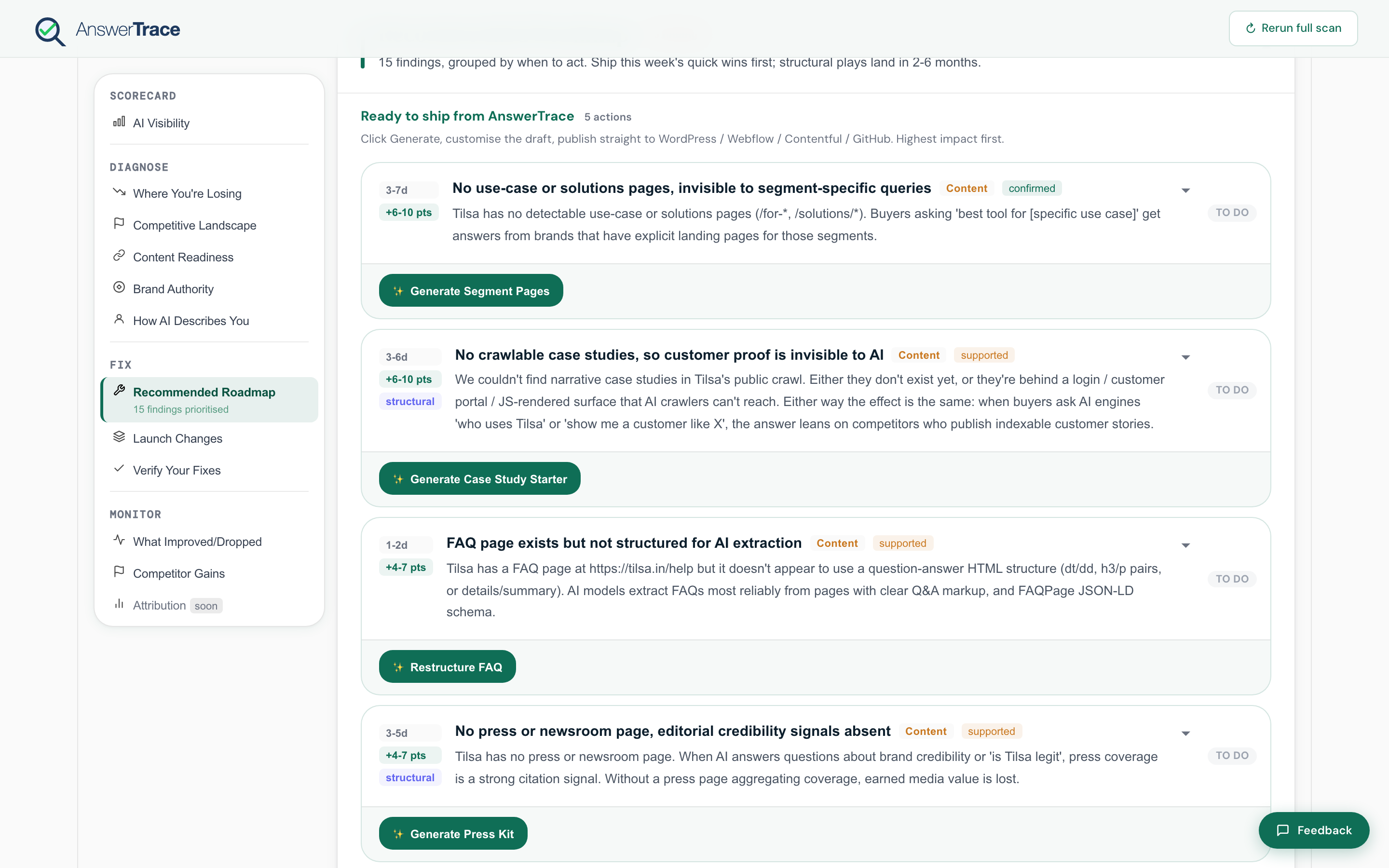The width and height of the screenshot is (1389, 868).
Task: Click sparkle icon on Generate Press Kit
Action: (398, 834)
